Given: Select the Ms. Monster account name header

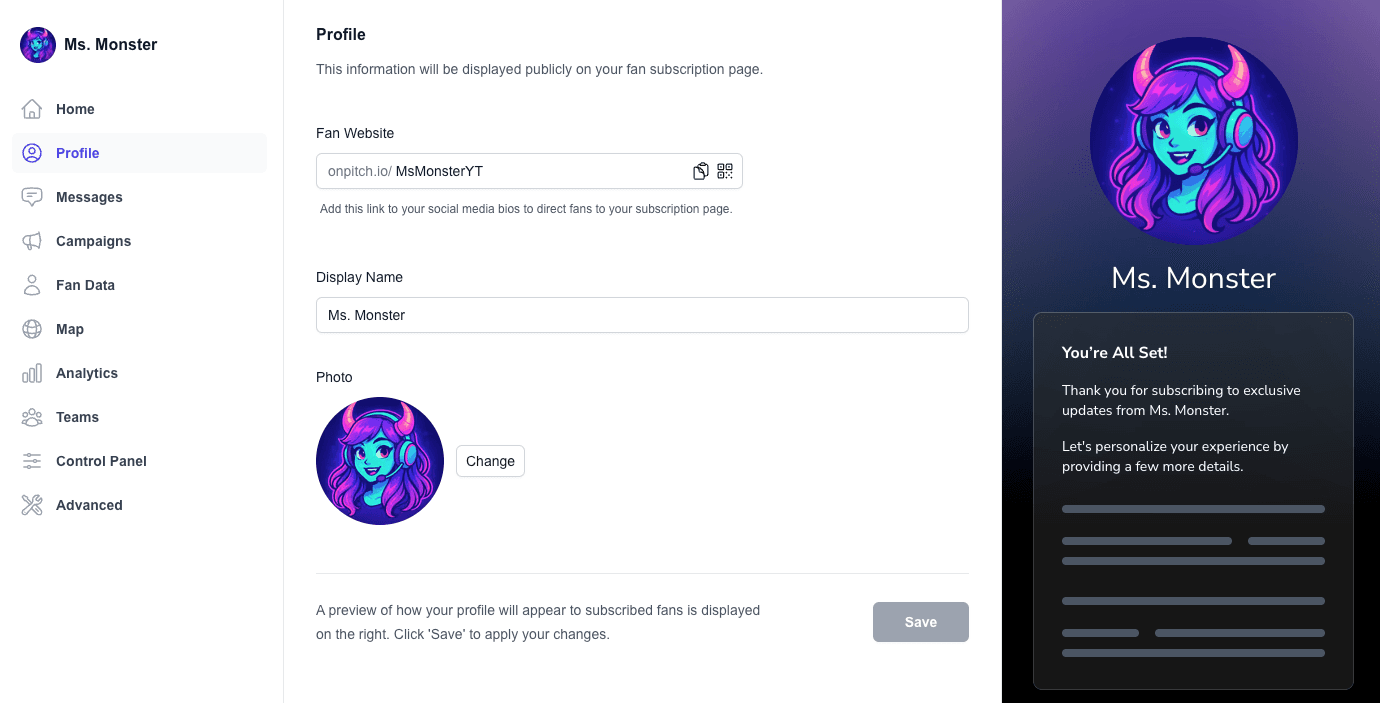Looking at the screenshot, I should [x=111, y=44].
